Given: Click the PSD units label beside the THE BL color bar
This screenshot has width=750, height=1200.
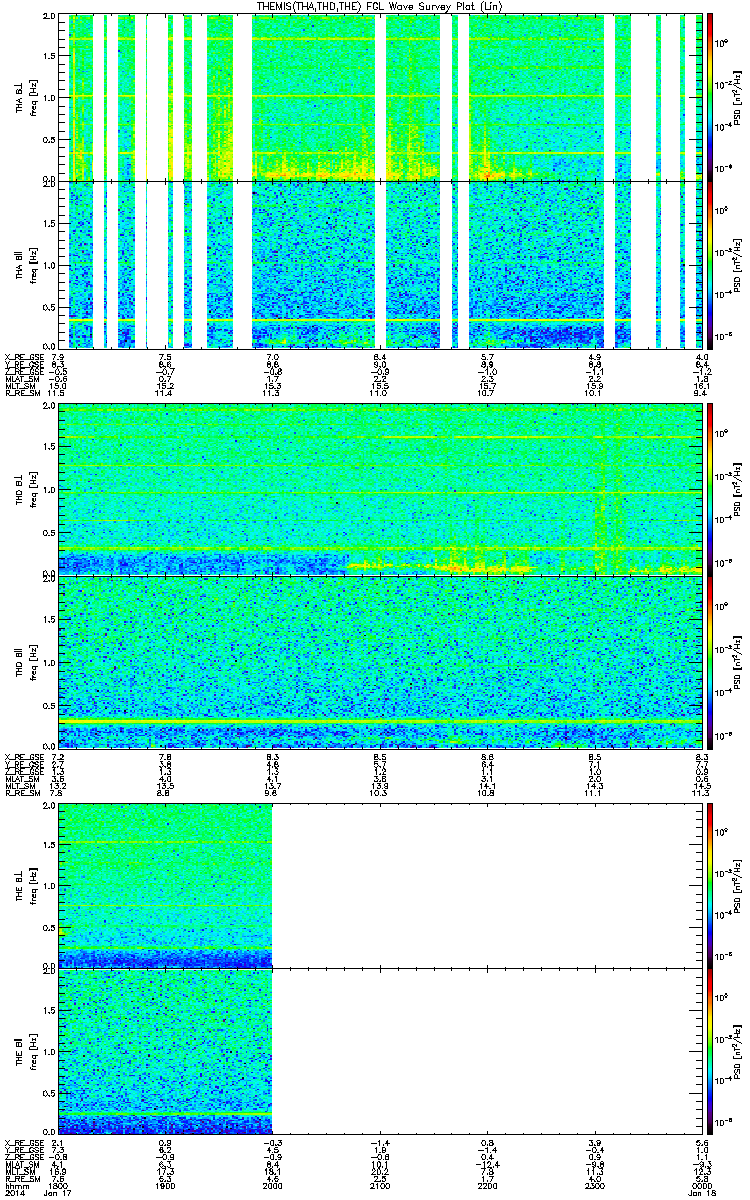Looking at the screenshot, I should (x=738, y=885).
